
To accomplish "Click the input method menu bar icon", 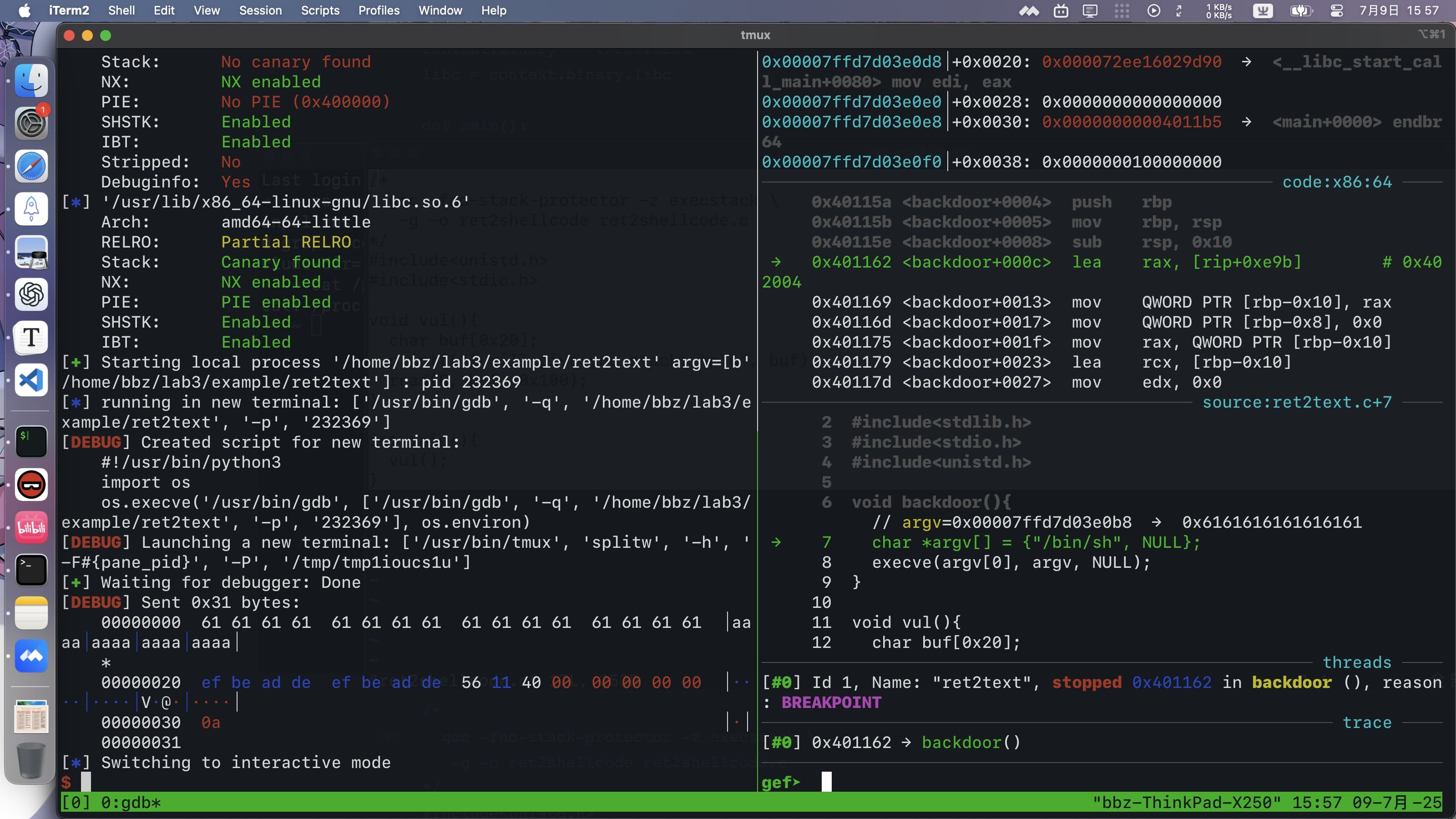I will point(1263,11).
